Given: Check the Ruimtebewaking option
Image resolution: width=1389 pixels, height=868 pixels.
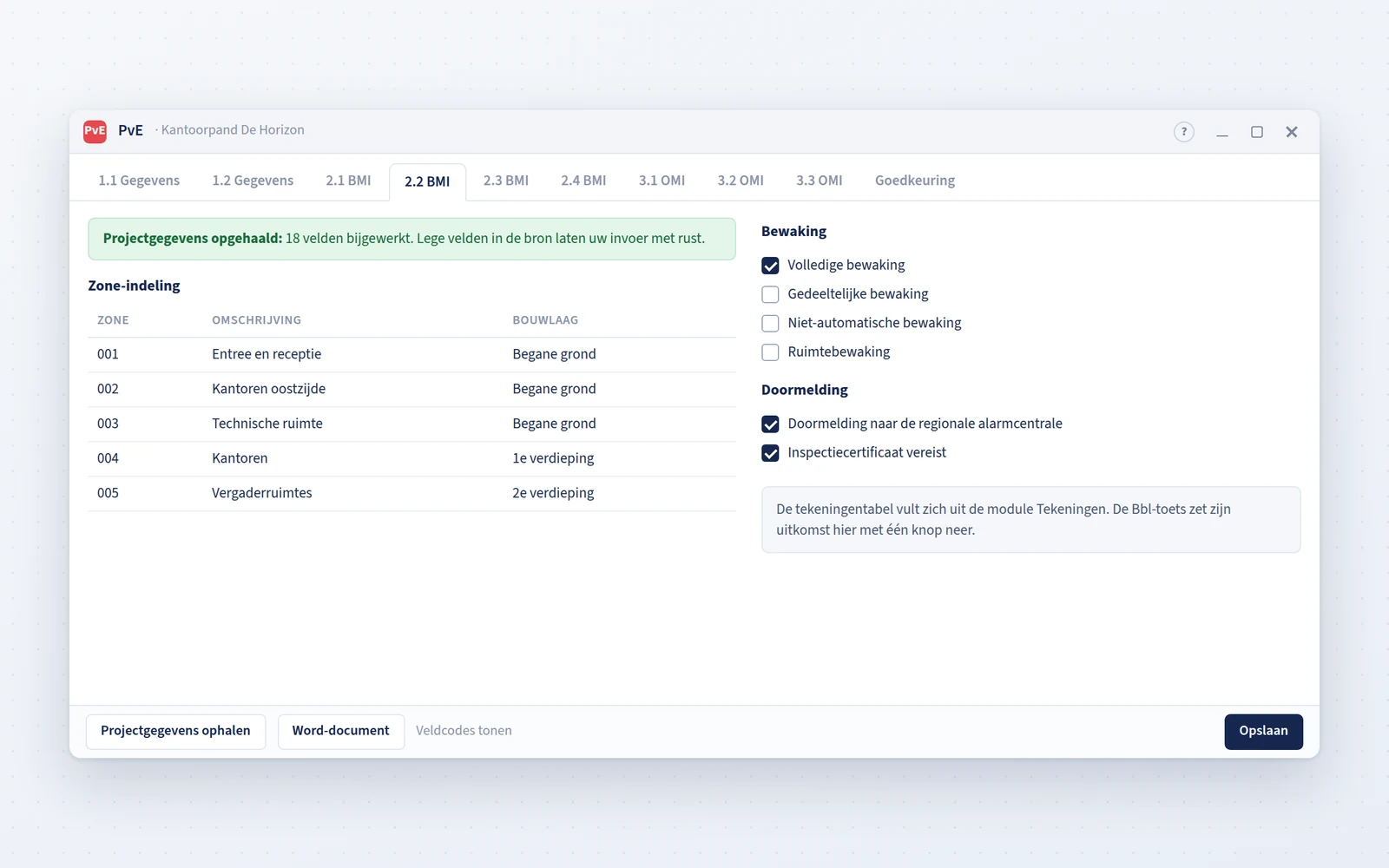Looking at the screenshot, I should coord(770,352).
